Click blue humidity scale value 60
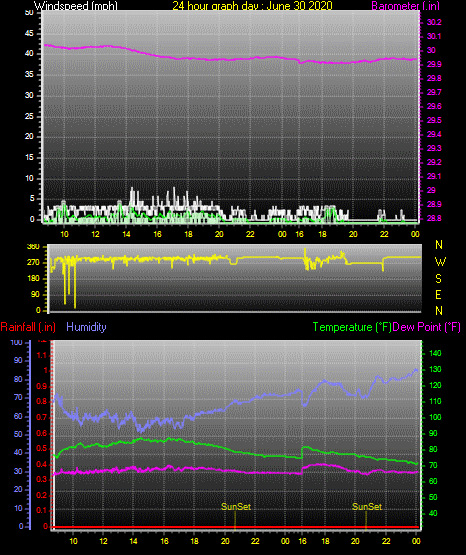 (x=18, y=416)
